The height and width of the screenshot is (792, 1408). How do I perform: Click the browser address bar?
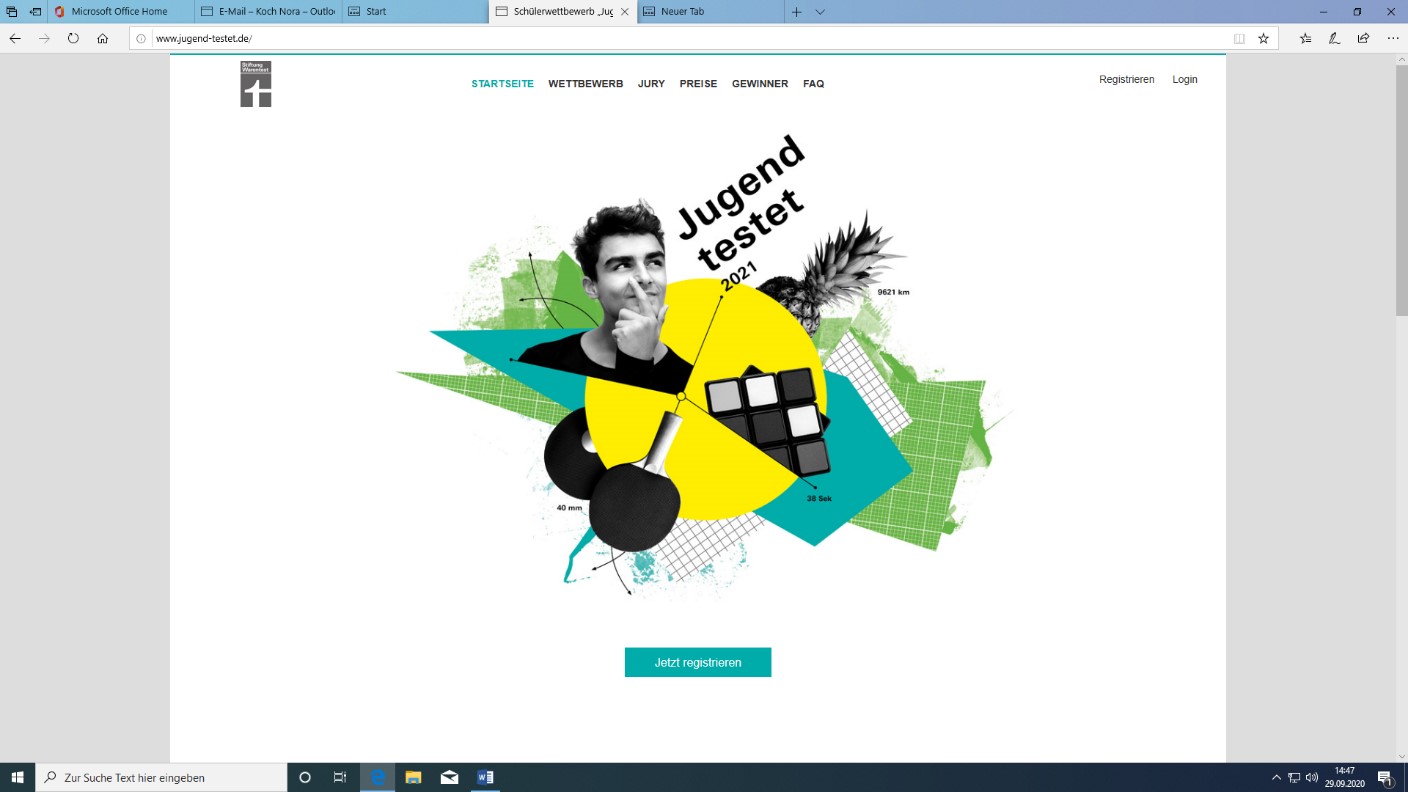[680, 38]
